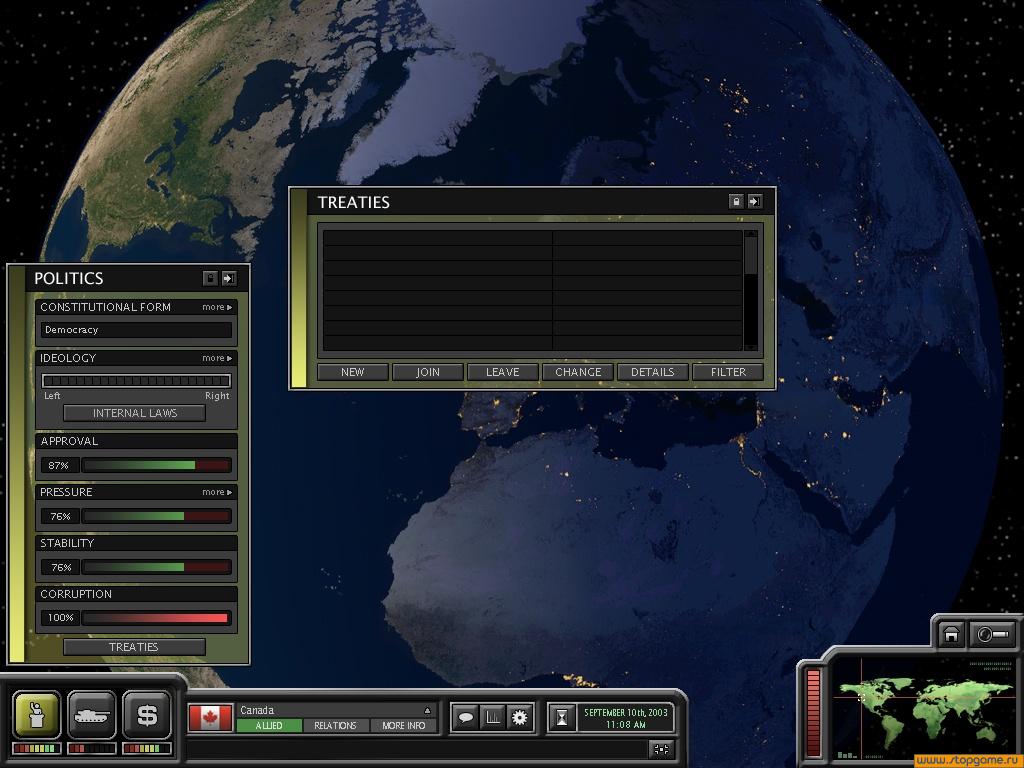The image size is (1024, 768).
Task: Select the More Info tab
Action: tap(404, 725)
